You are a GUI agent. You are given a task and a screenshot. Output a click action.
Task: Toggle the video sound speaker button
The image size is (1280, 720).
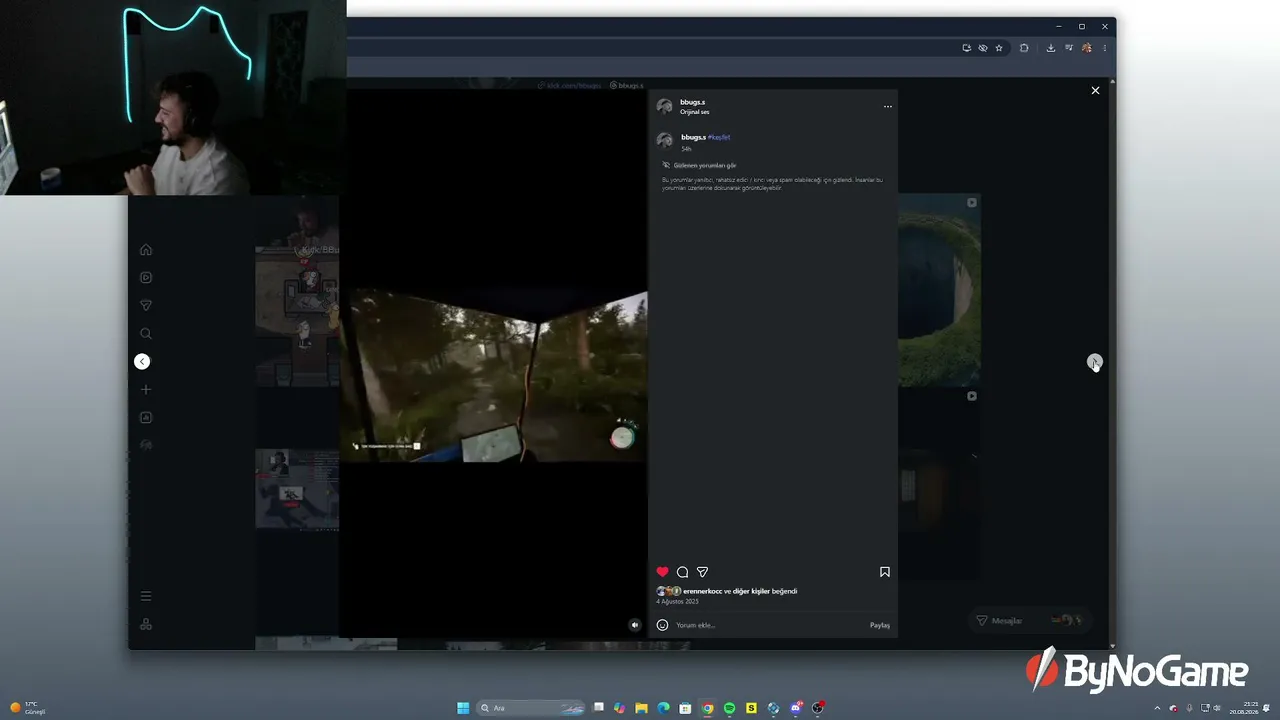[634, 625]
